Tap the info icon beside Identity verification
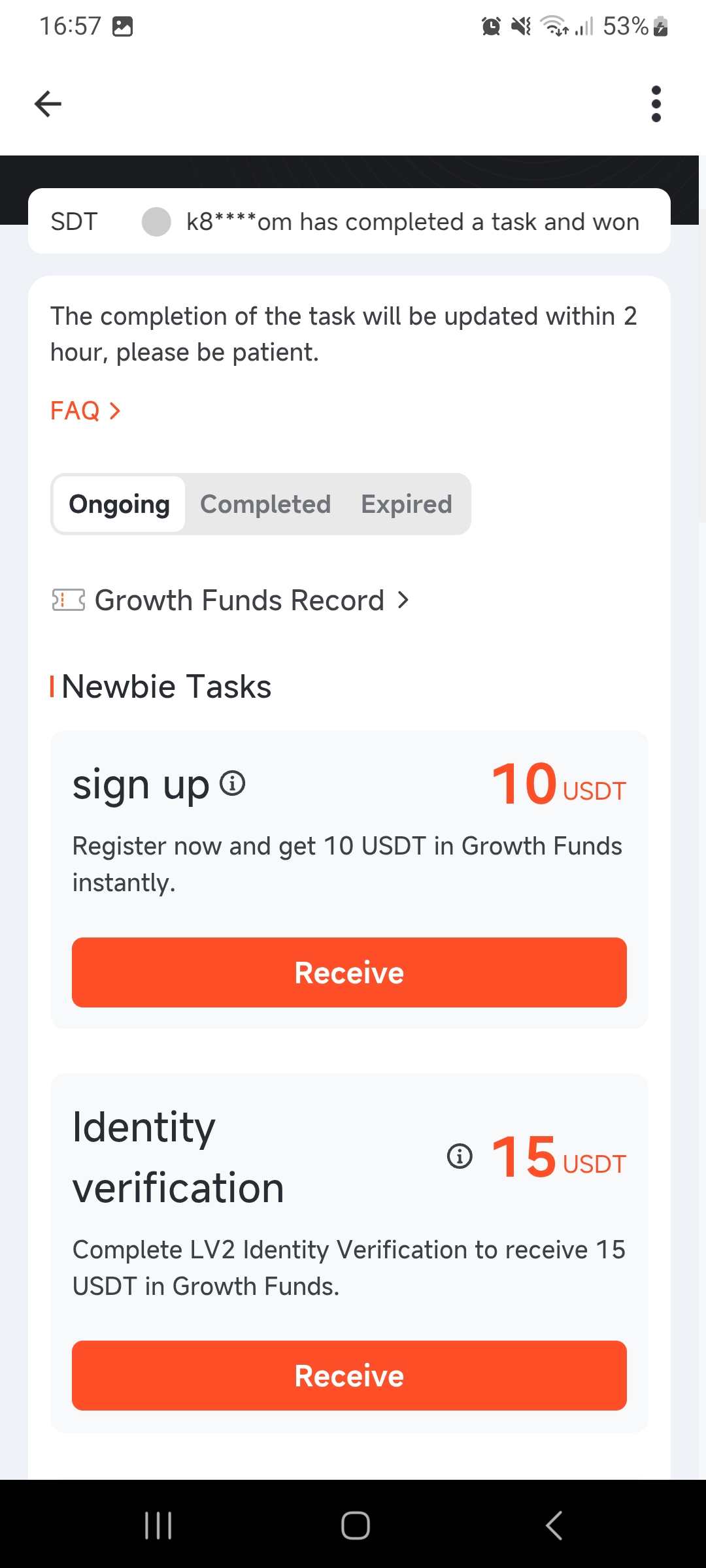This screenshot has height=1568, width=706. point(460,1156)
